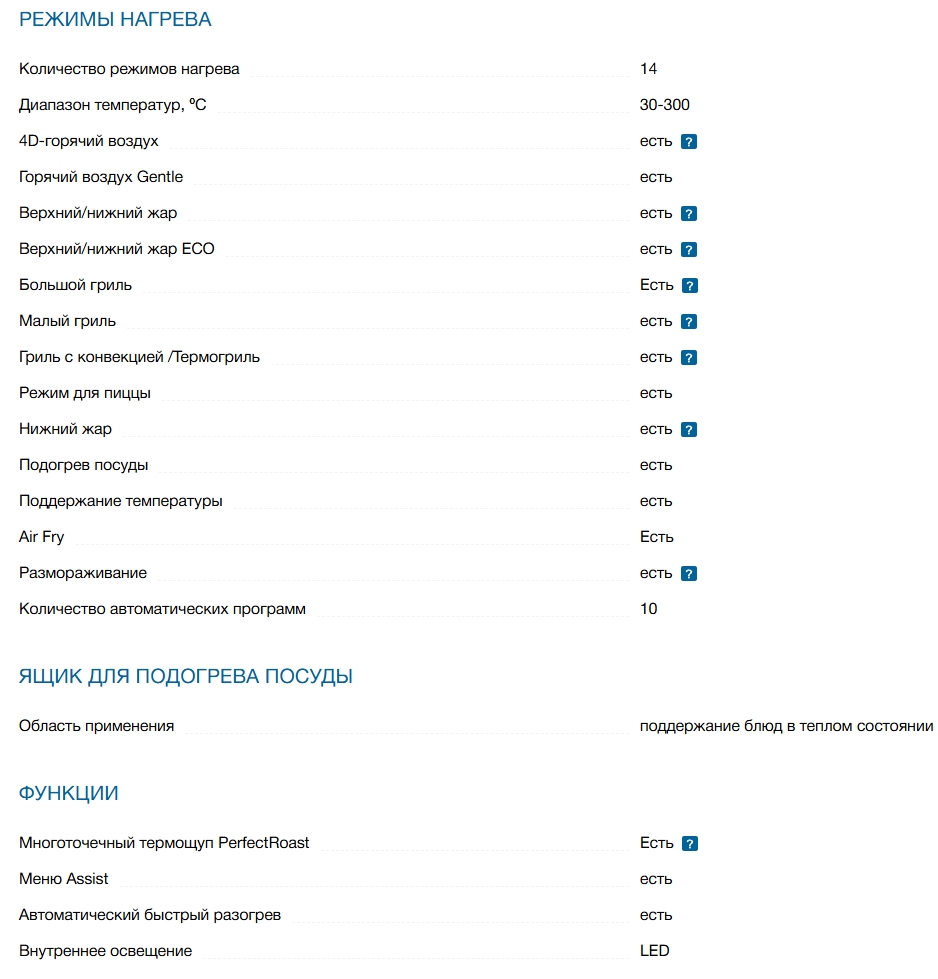Click the Малый гриль help icon
Viewport: 938px width, 979px height.
[x=688, y=322]
